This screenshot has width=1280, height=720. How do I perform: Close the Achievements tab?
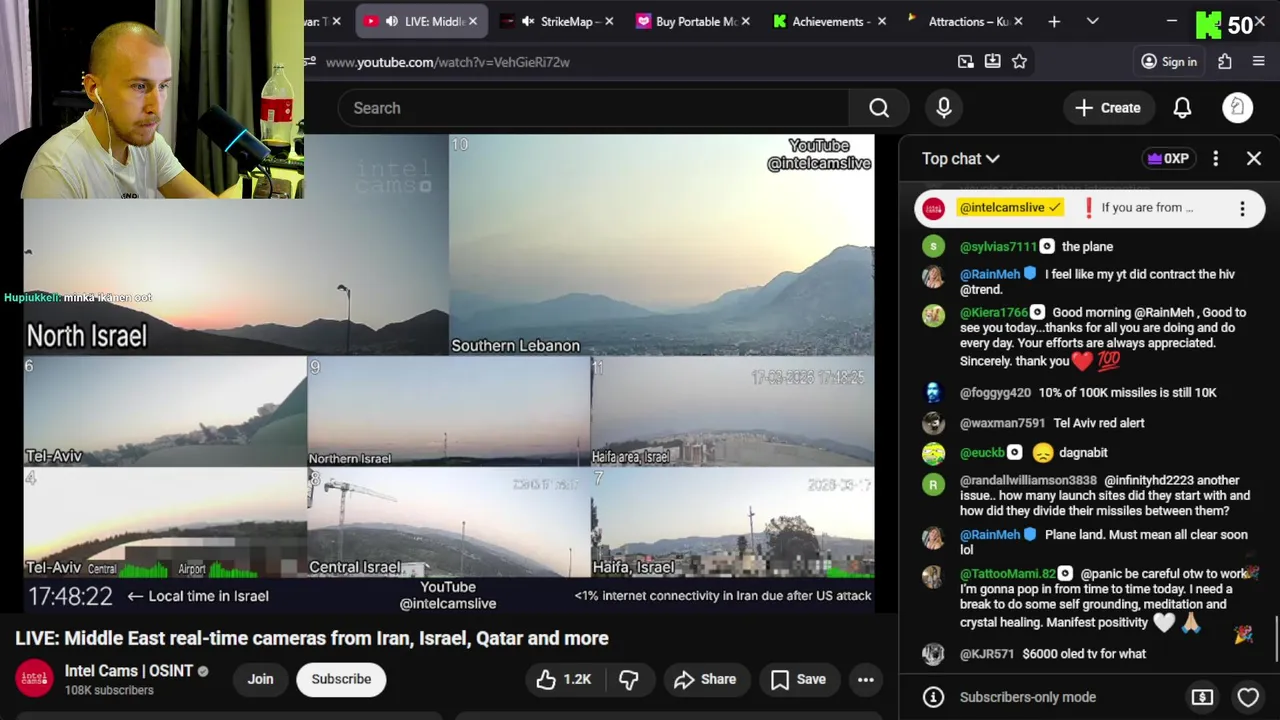point(881,21)
